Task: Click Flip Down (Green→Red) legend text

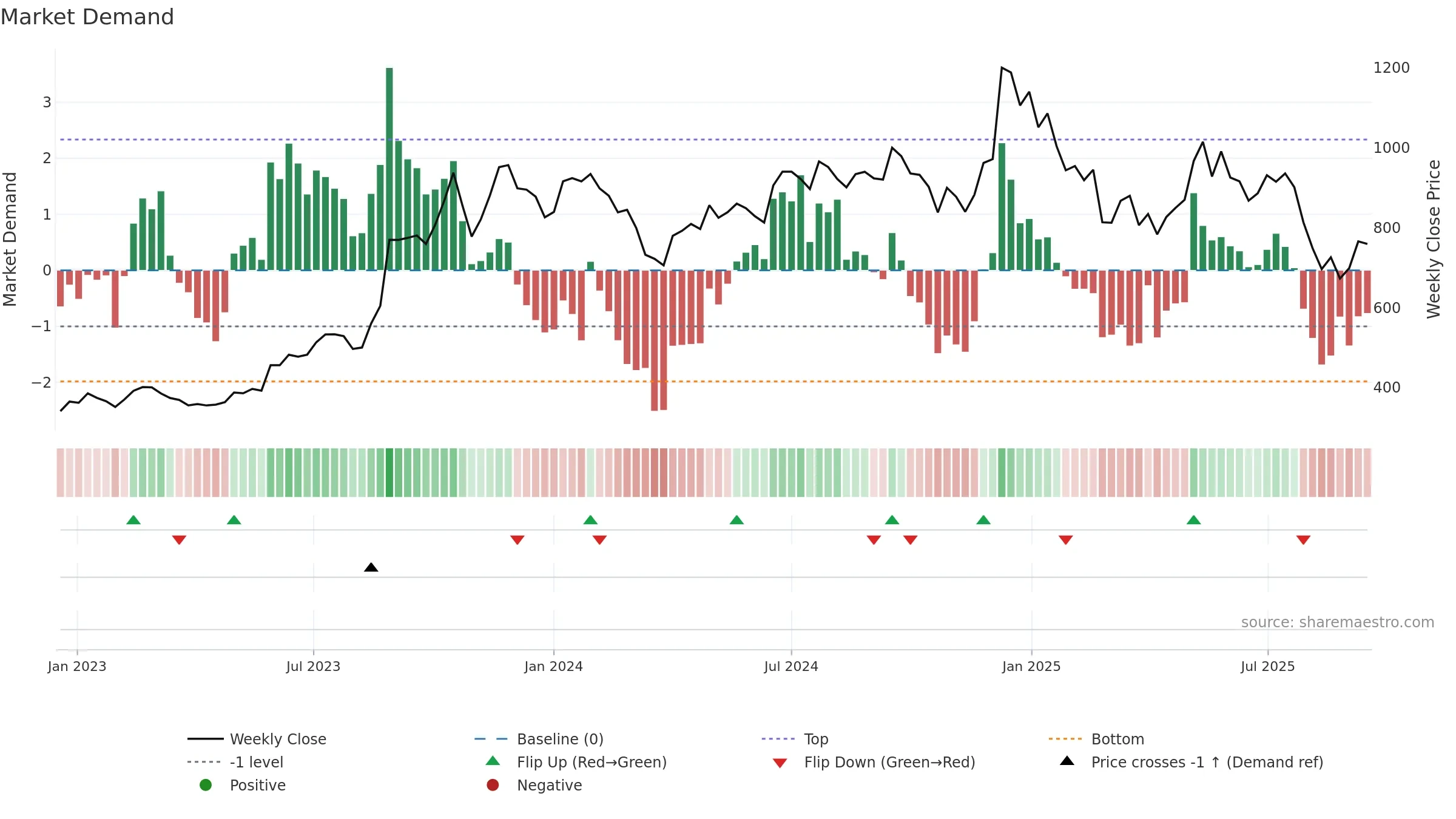Action: click(889, 762)
